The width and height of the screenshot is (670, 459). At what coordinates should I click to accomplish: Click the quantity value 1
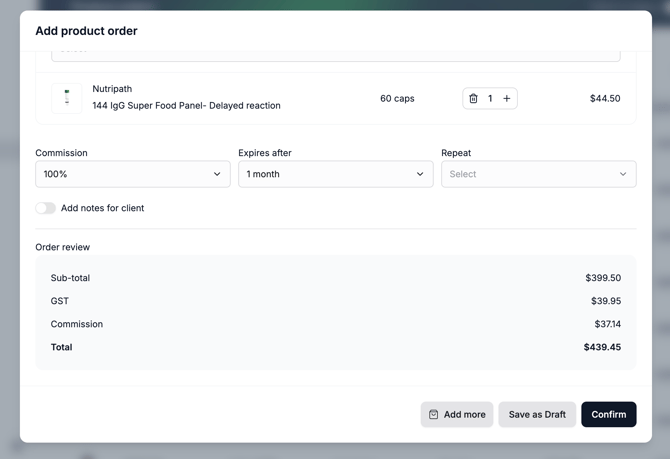[x=490, y=98]
